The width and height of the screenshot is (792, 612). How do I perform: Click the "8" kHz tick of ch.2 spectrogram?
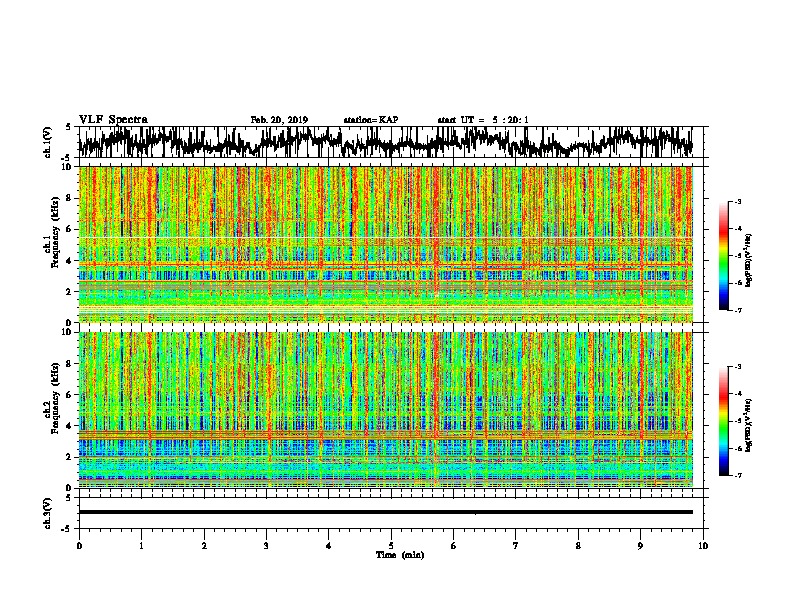click(70, 364)
